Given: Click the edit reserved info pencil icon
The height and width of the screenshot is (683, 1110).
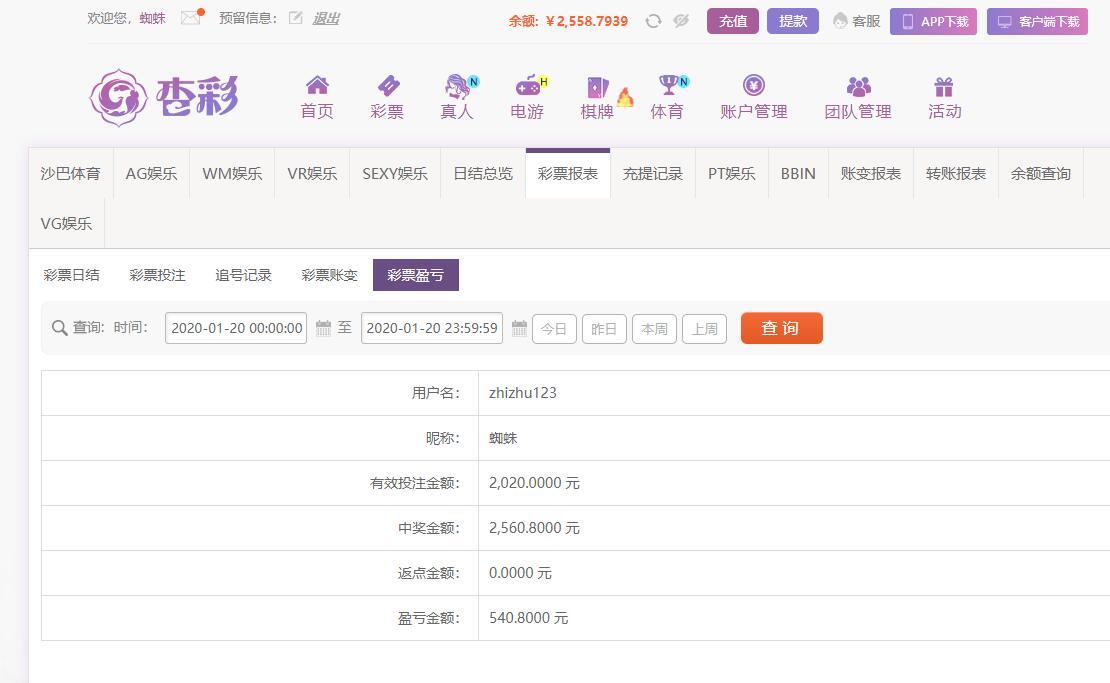Looking at the screenshot, I should tap(295, 18).
